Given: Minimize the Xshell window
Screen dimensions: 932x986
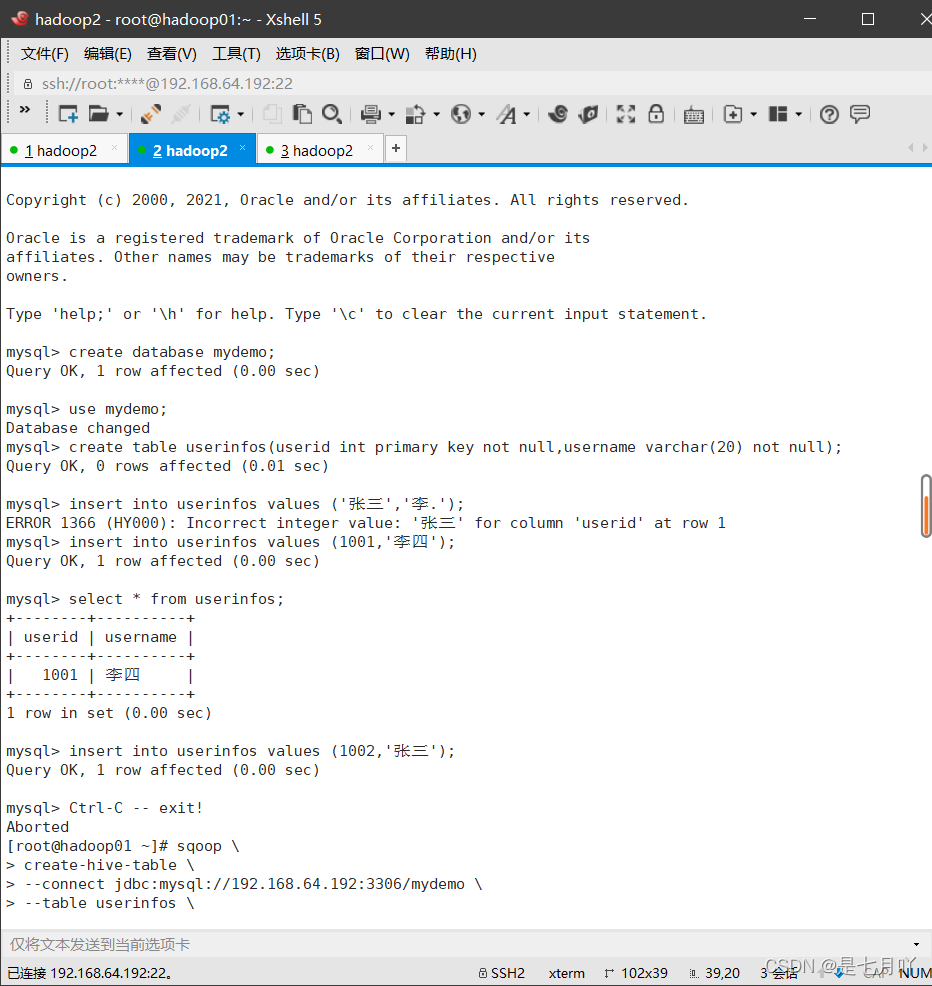Looking at the screenshot, I should point(810,19).
